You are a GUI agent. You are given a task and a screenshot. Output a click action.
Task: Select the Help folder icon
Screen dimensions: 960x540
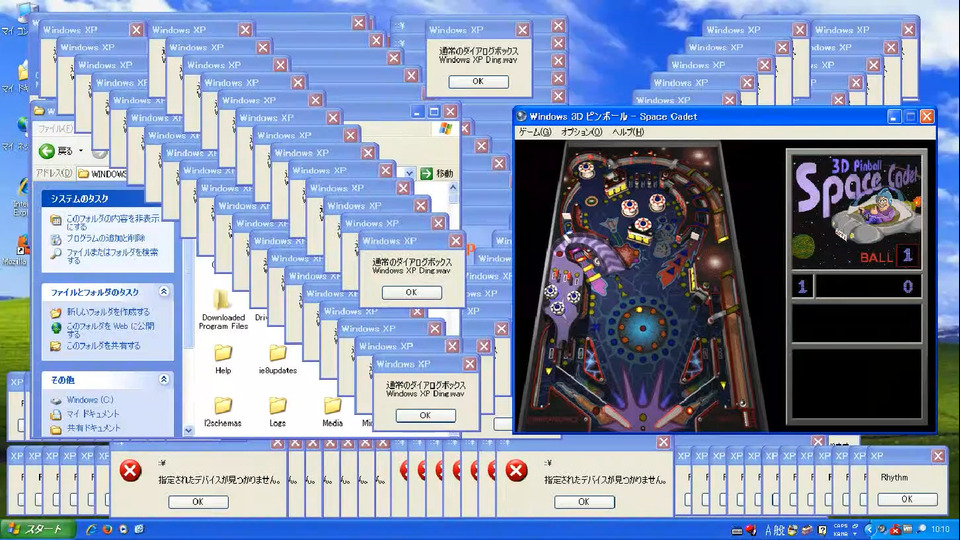223,354
